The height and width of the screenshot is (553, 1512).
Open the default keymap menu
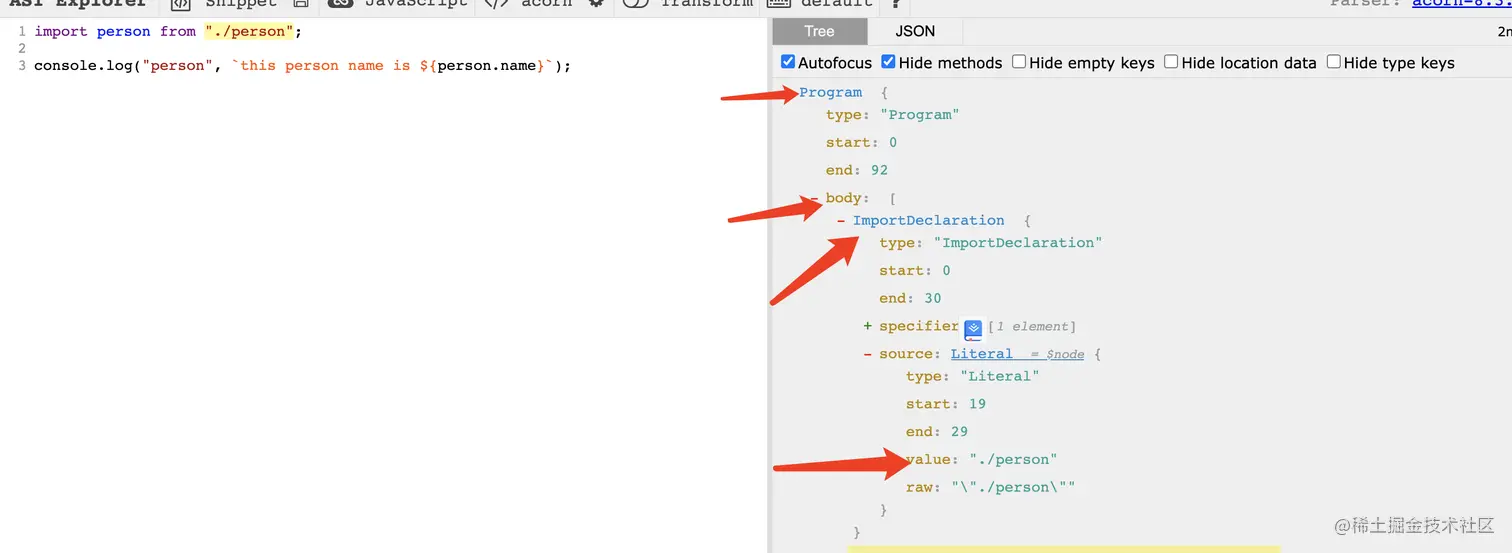(x=820, y=4)
